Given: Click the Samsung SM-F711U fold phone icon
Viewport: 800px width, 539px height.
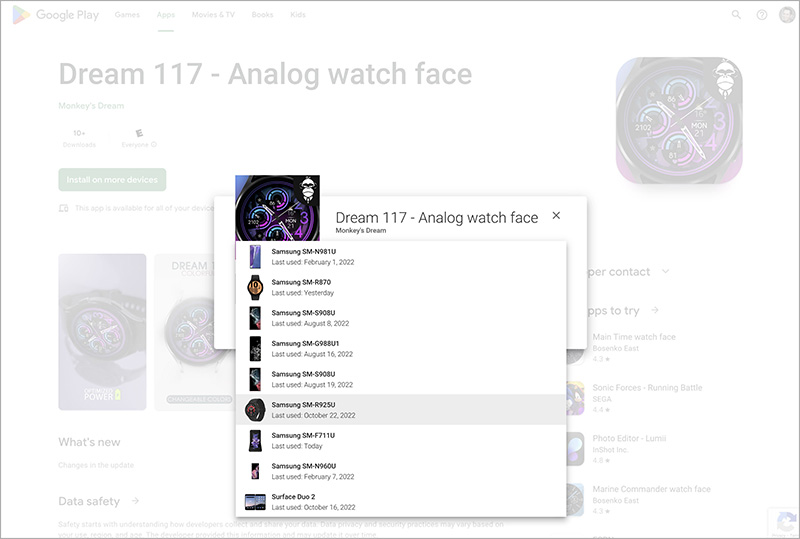Looking at the screenshot, I should (x=255, y=440).
